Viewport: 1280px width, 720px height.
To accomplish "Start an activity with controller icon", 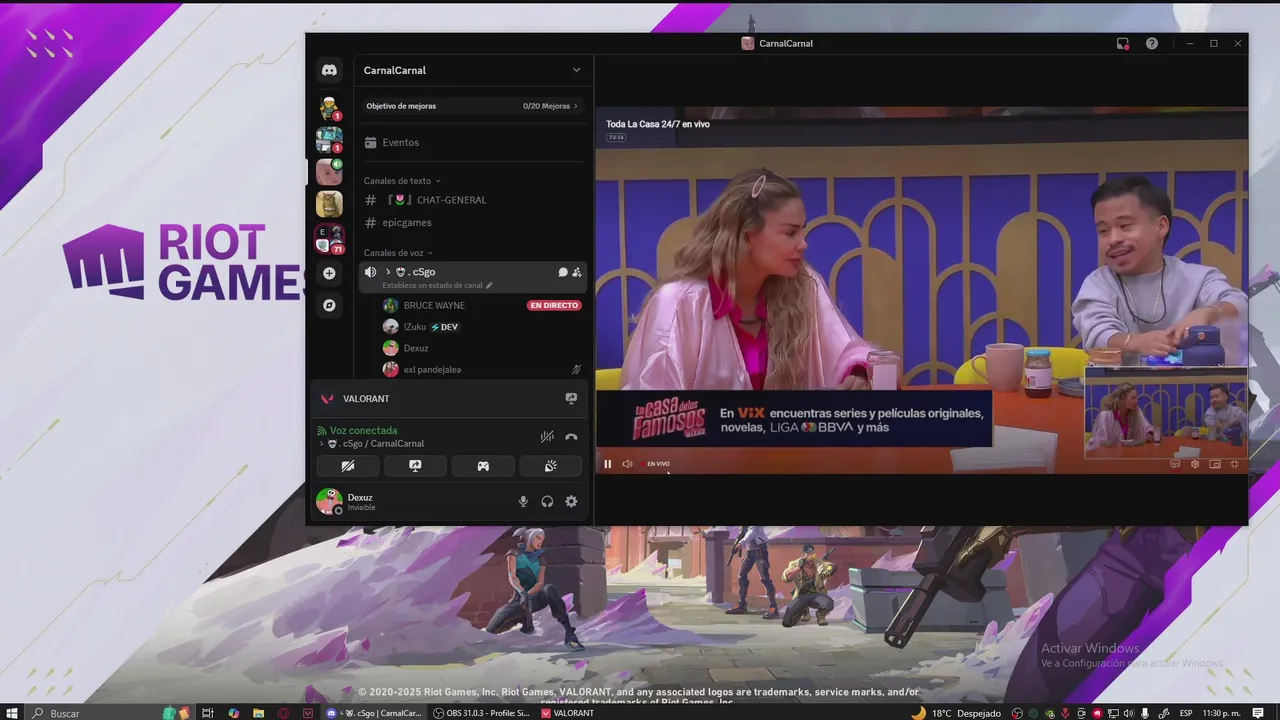I will [x=483, y=466].
